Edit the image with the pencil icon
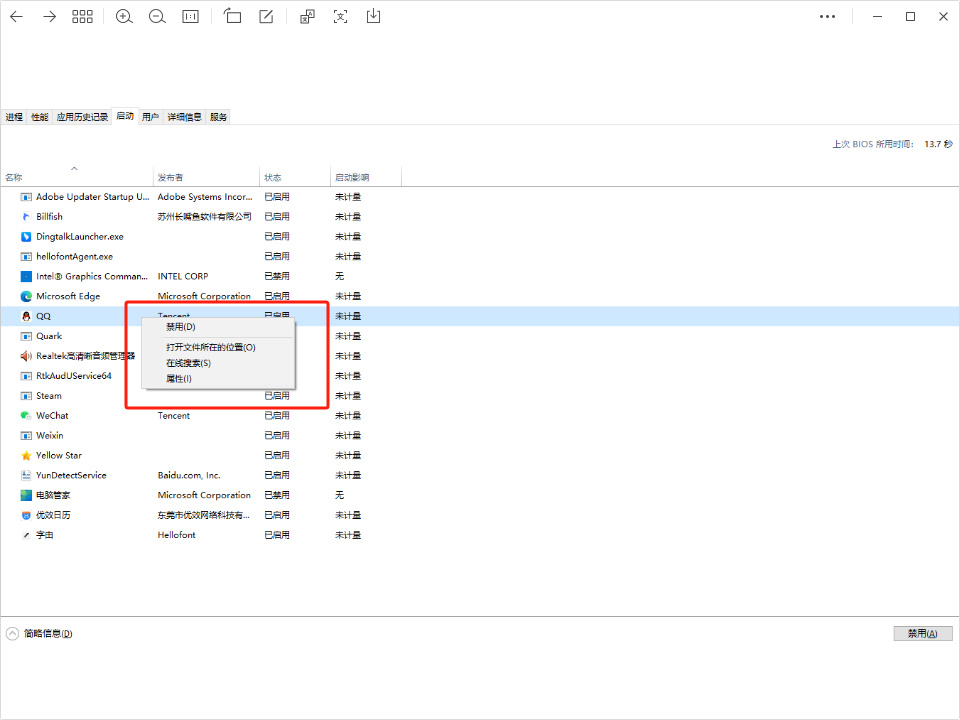 point(266,17)
